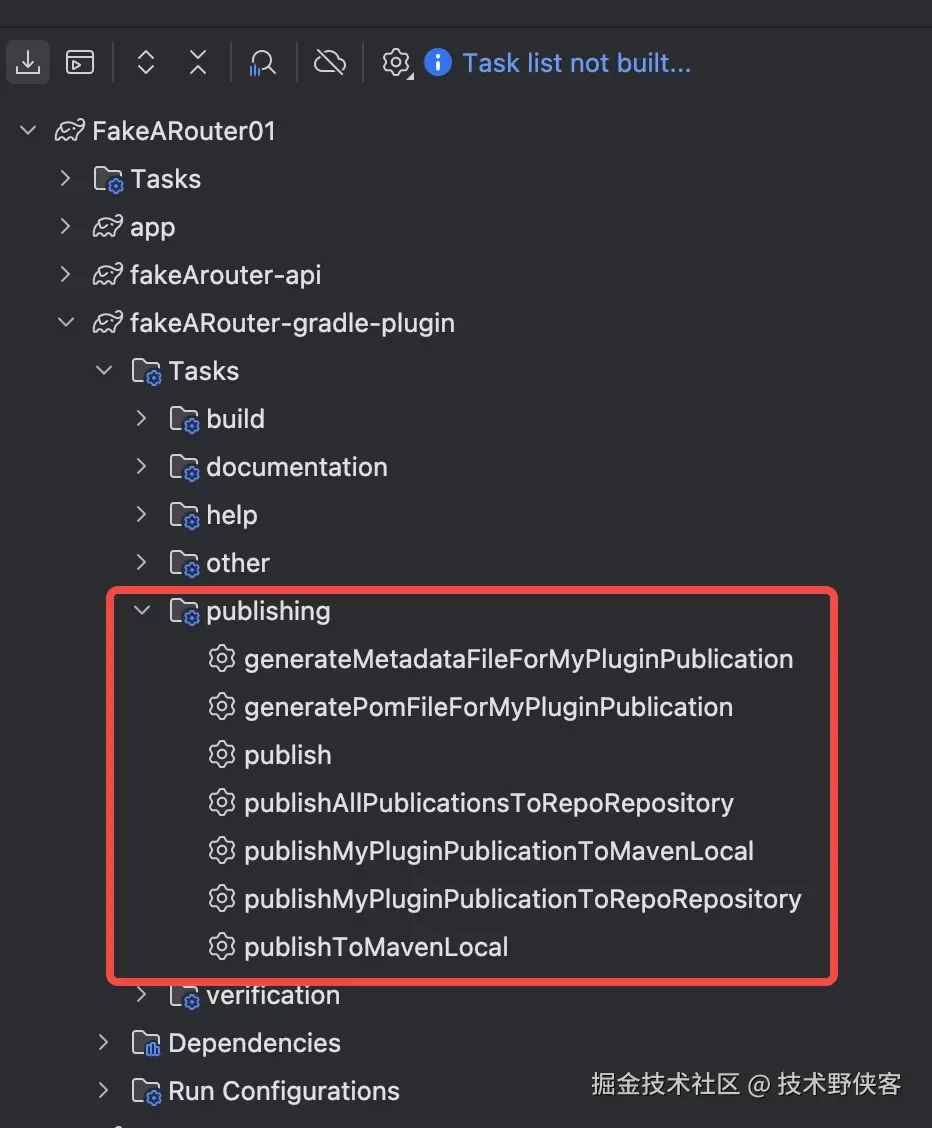The image size is (932, 1128).
Task: Click the Analyze Dependencies icon
Action: (x=263, y=63)
